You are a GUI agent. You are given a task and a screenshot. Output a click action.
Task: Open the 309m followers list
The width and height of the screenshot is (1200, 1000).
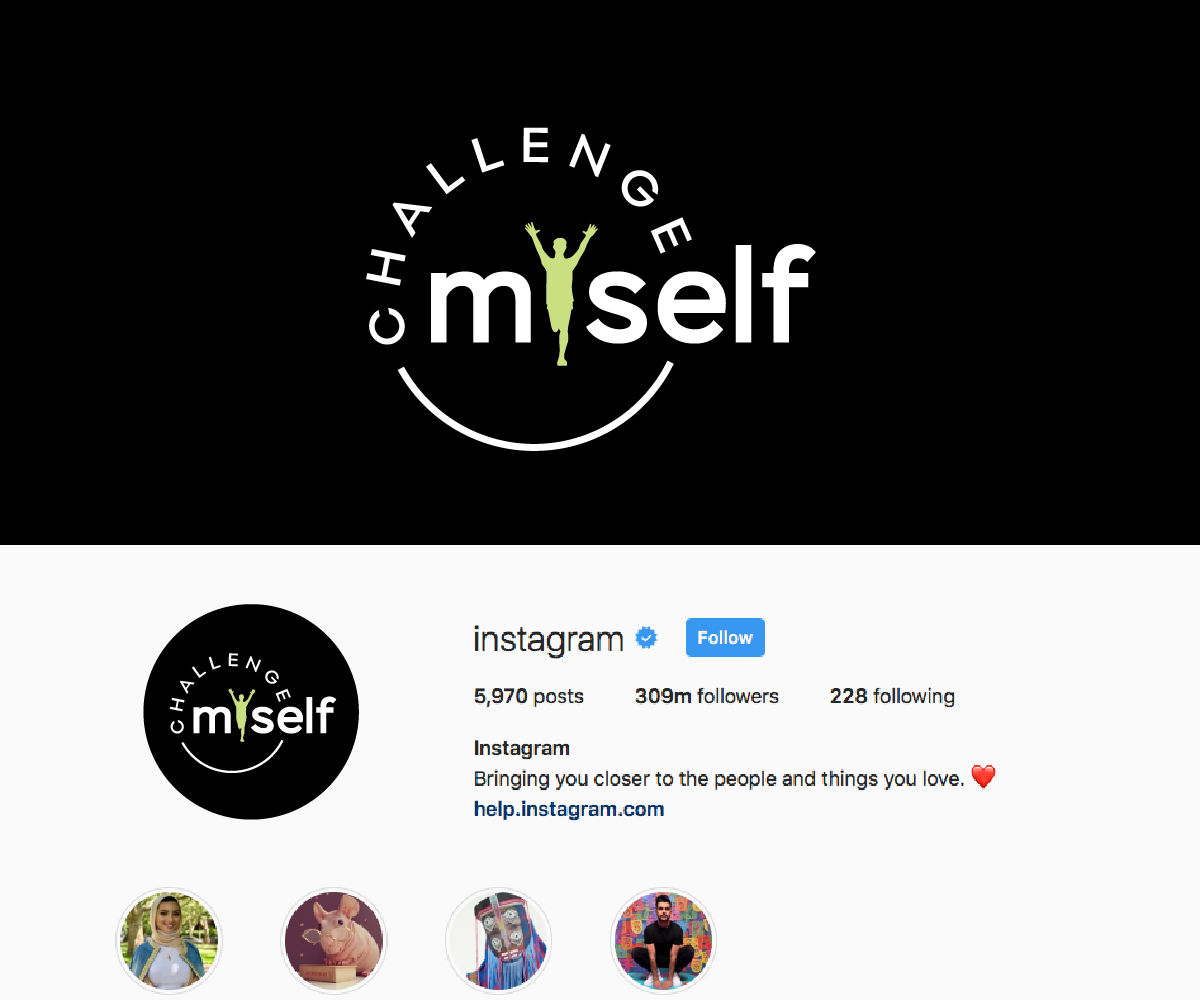(707, 696)
